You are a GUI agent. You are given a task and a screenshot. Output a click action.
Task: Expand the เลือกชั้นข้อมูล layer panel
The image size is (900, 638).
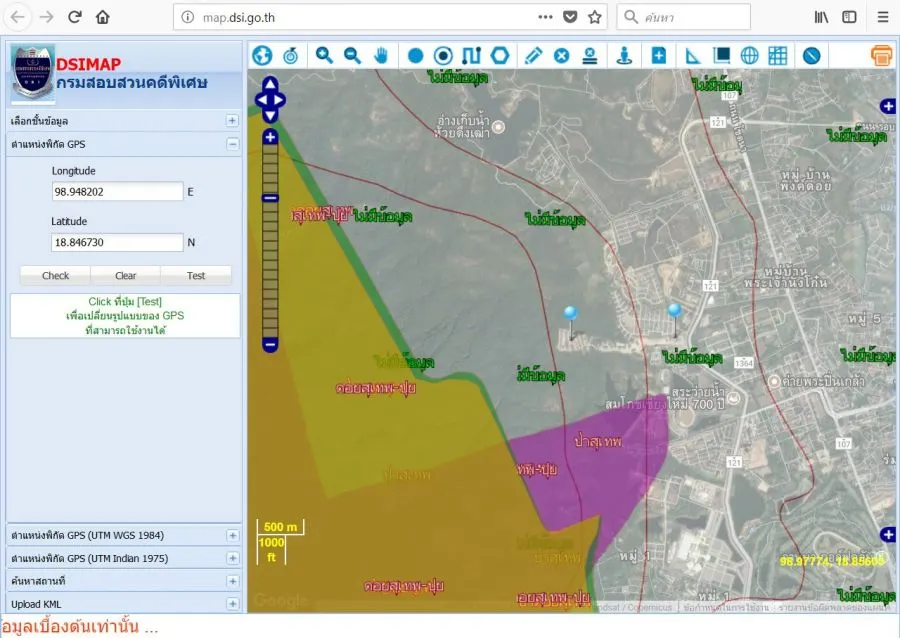tap(232, 121)
